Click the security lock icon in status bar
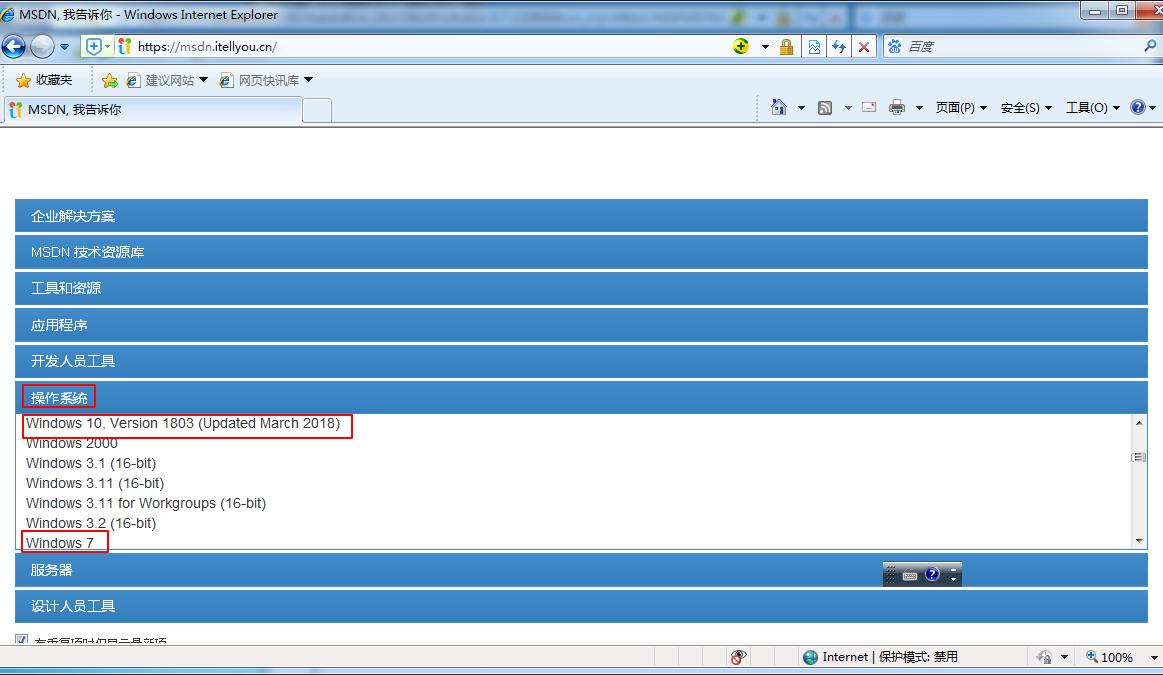The width and height of the screenshot is (1163, 675). click(1044, 657)
